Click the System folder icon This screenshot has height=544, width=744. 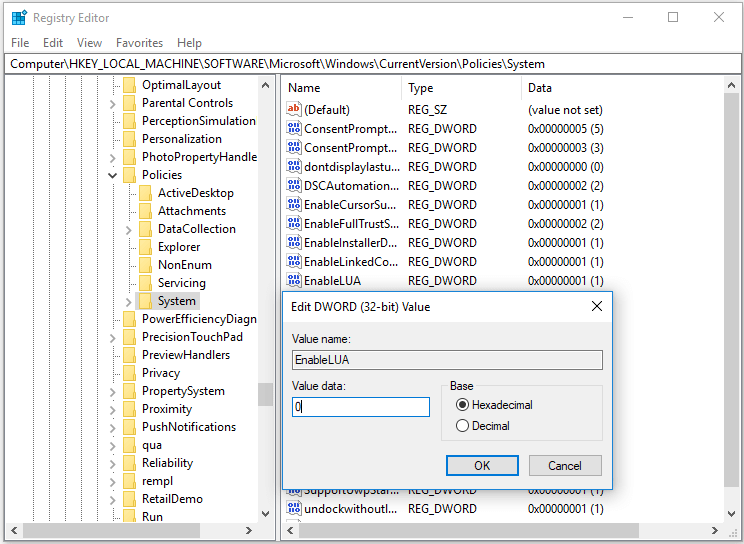coord(145,301)
